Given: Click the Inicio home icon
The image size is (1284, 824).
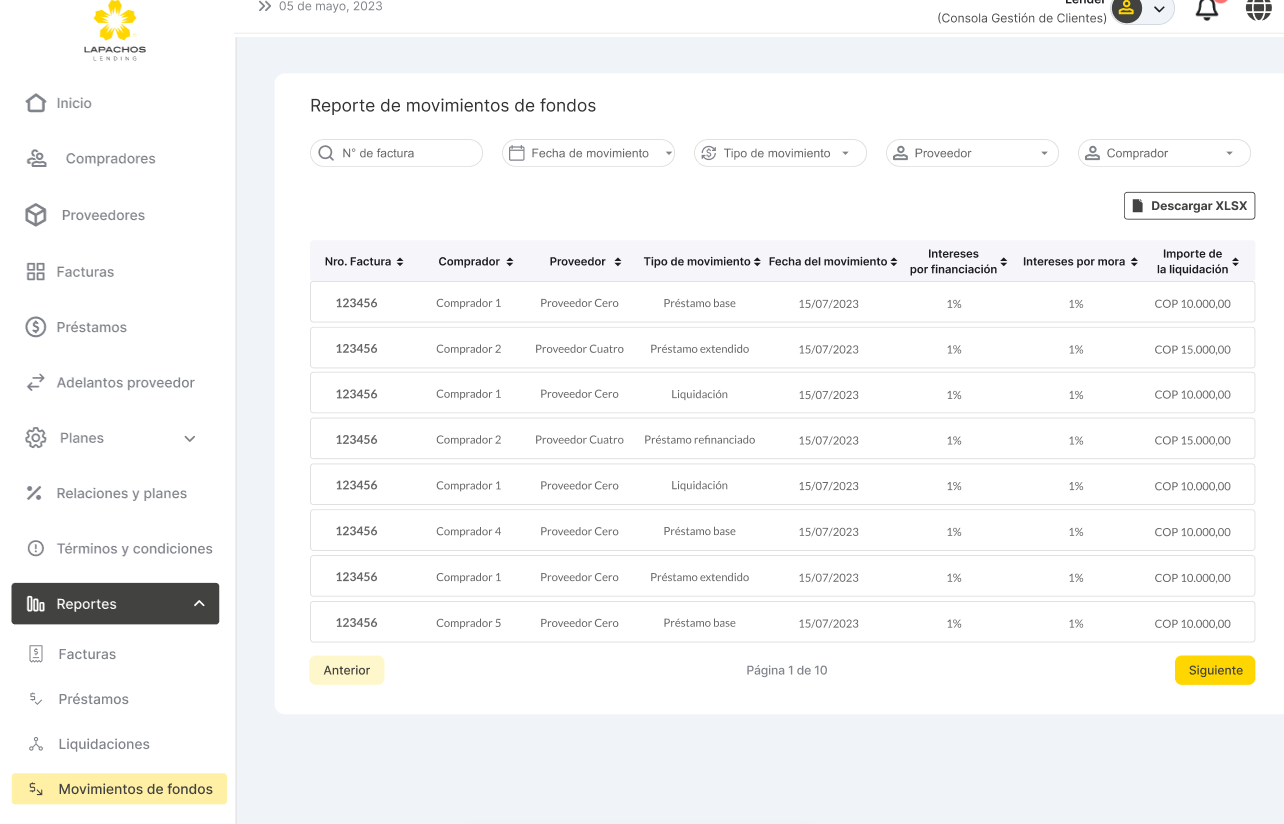Looking at the screenshot, I should (36, 103).
